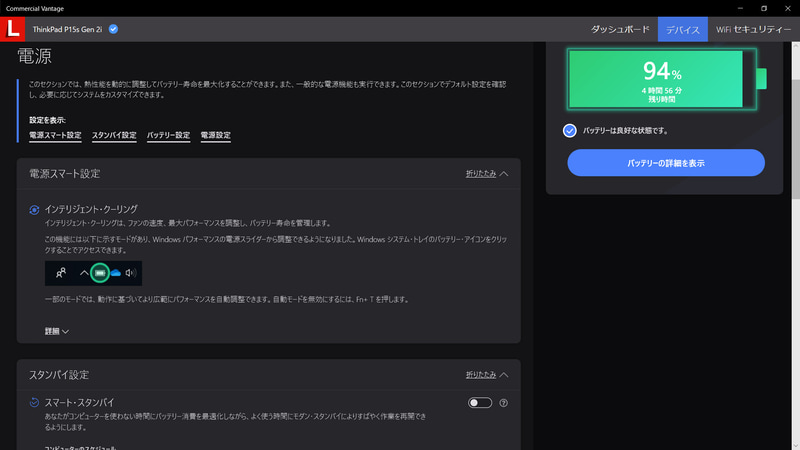Click the ThinkPad P15s Gen 2i device name
Screen dimensions: 800x450
(x=67, y=29)
